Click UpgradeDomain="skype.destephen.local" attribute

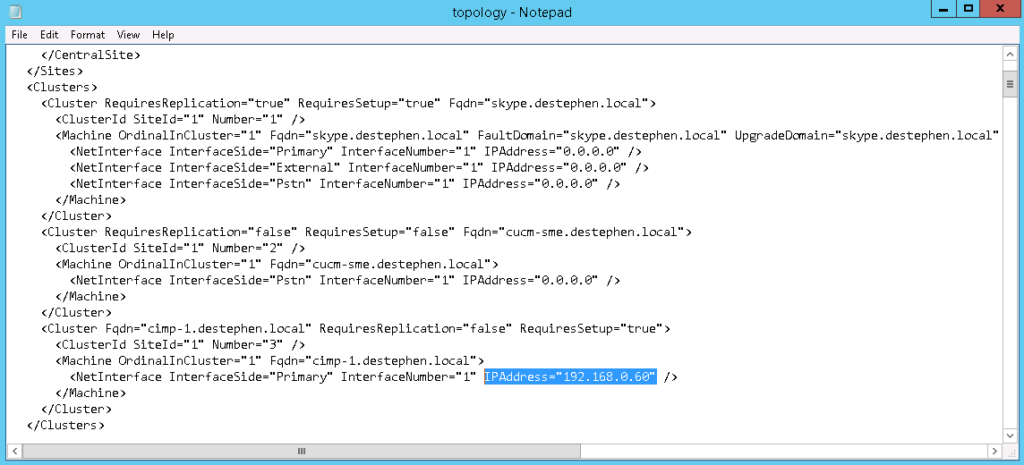click(x=868, y=135)
